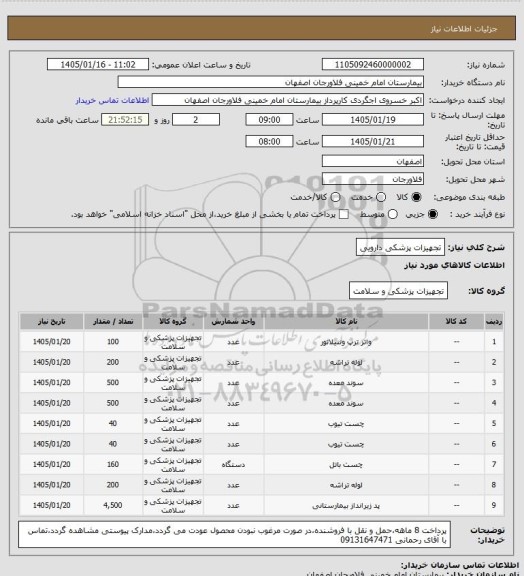Click quantity 160 in row 7
524x576 pixels.
[112, 465]
